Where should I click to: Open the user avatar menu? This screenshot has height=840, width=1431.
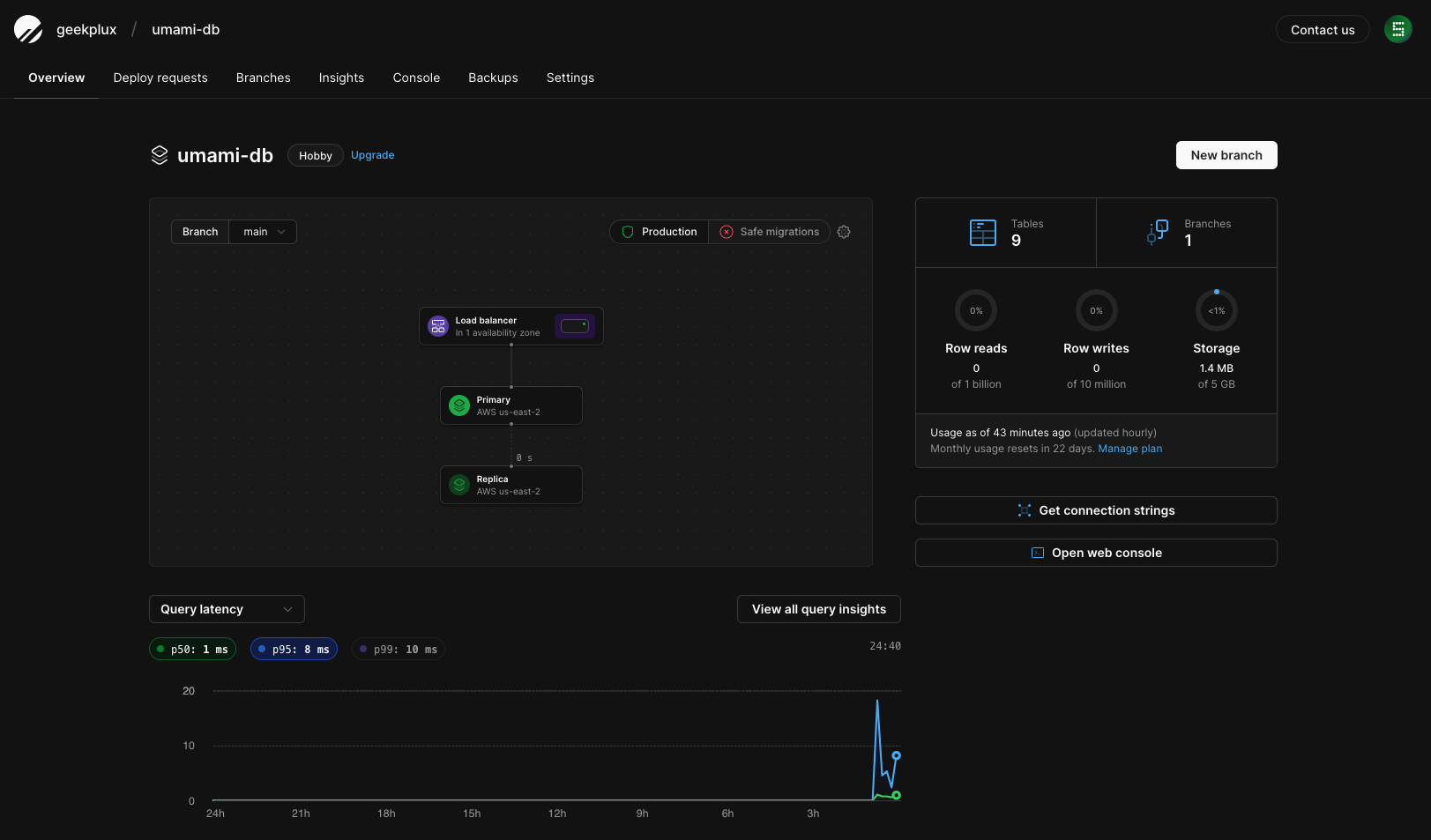click(x=1397, y=29)
